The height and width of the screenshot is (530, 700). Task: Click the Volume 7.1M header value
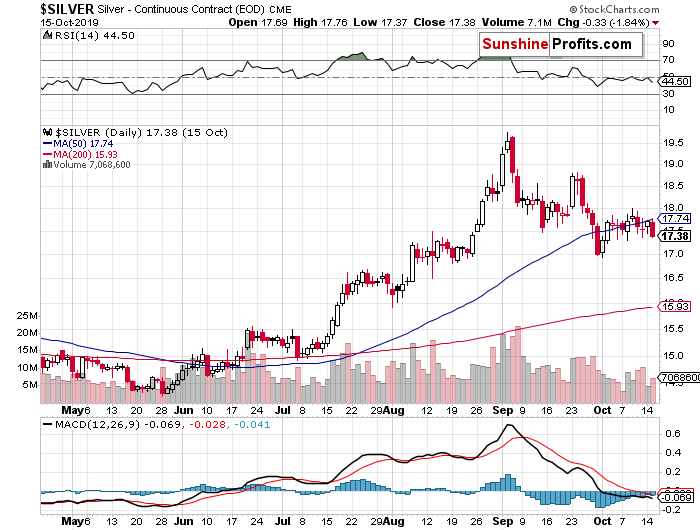517,22
